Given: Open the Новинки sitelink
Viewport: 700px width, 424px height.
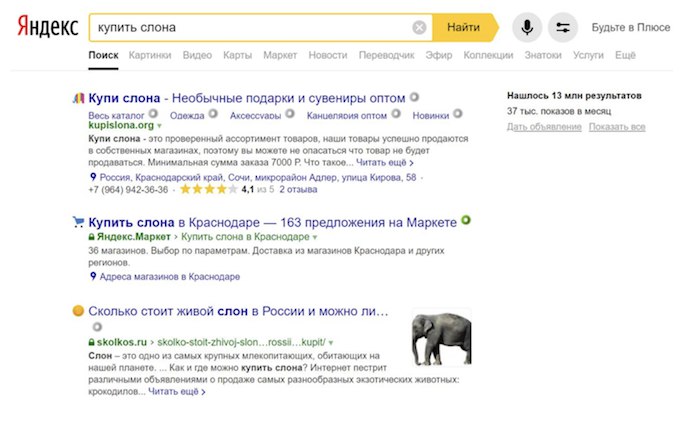Looking at the screenshot, I should 430,116.
